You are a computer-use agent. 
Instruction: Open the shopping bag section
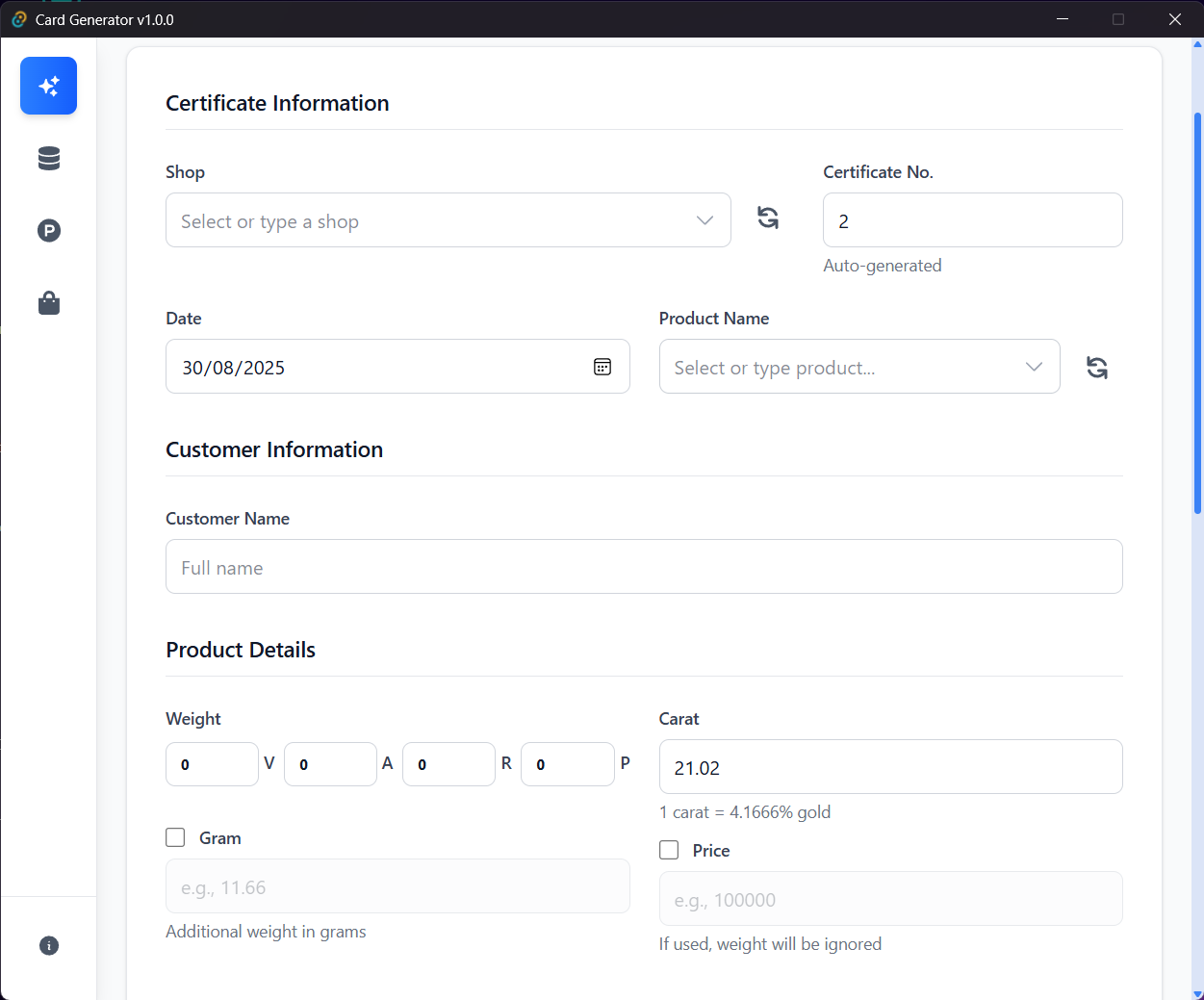(x=48, y=302)
